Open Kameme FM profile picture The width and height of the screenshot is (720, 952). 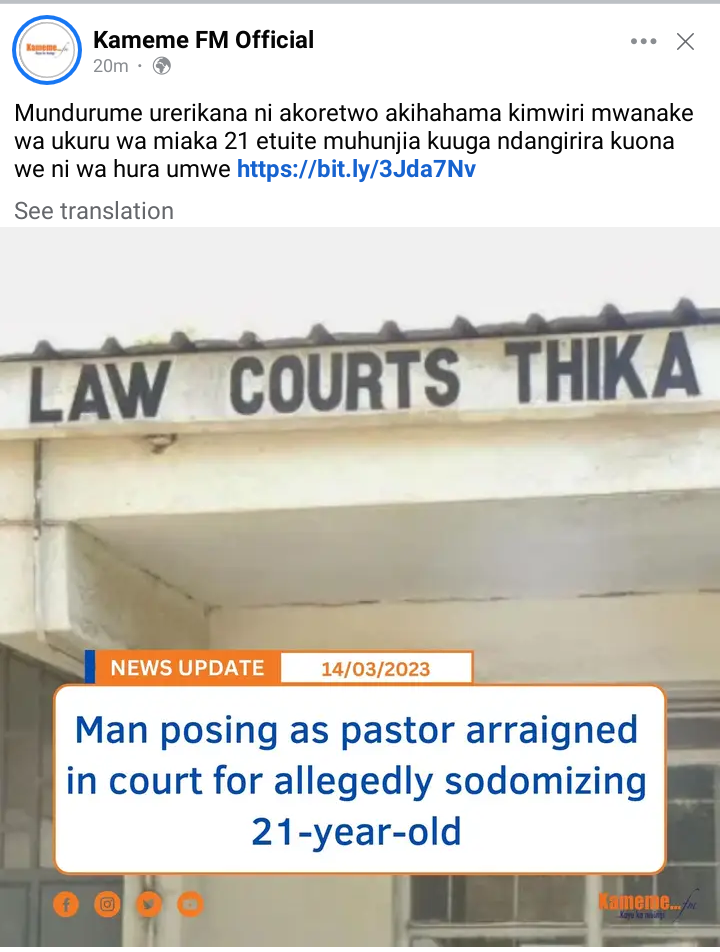(x=47, y=50)
